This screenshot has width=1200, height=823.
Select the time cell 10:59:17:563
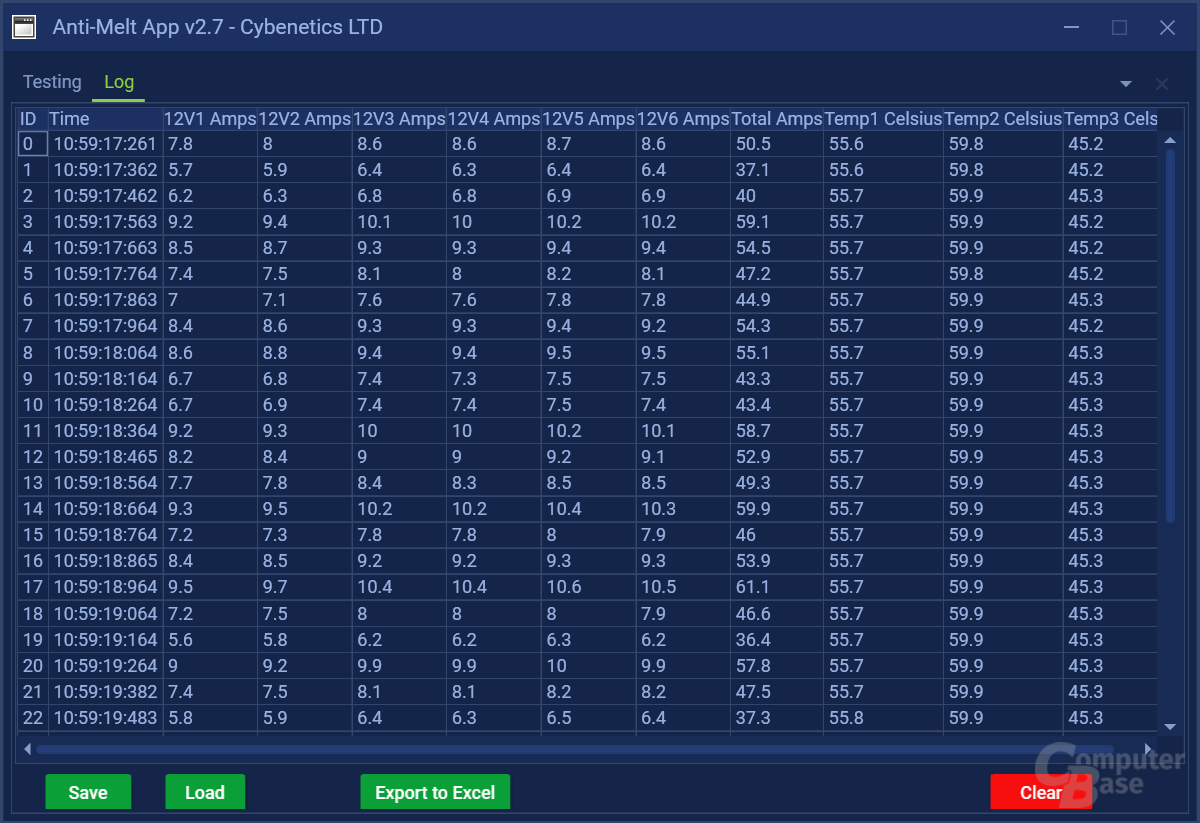coord(105,222)
